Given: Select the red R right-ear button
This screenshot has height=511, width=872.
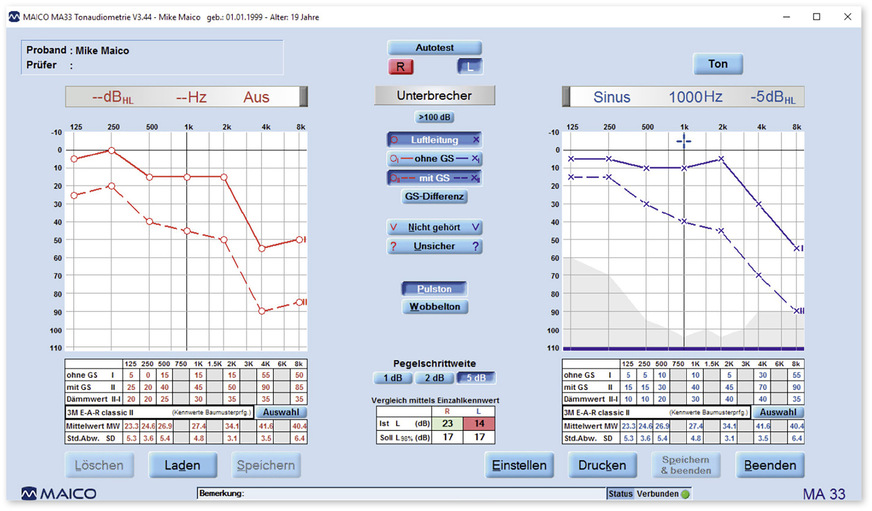Looking at the screenshot, I should coord(400,67).
